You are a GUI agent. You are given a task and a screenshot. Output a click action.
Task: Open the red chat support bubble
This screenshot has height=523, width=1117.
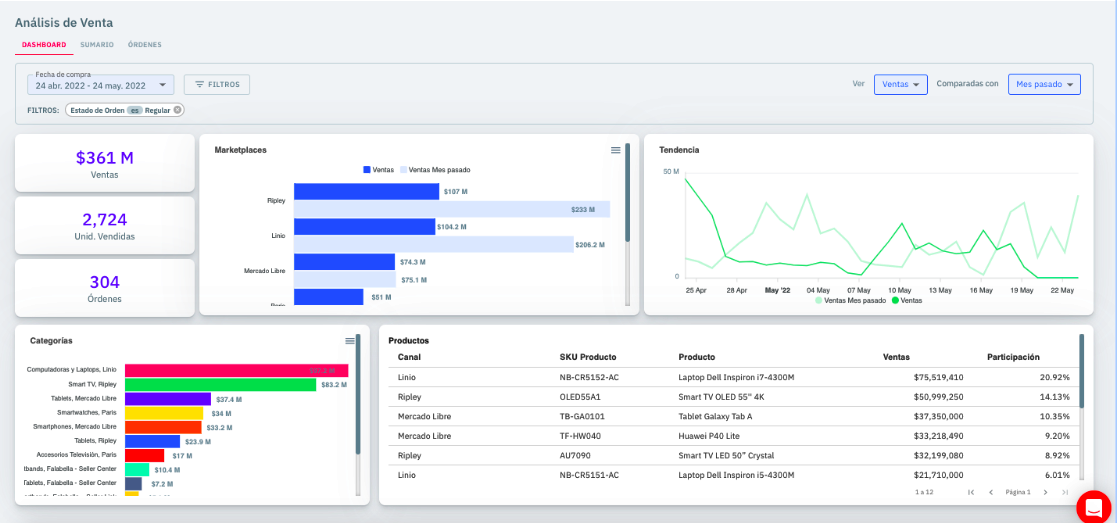point(1093,507)
